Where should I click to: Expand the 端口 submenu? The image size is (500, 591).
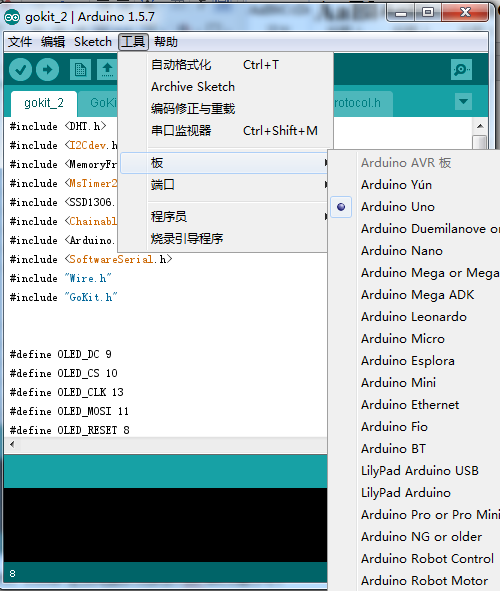pyautogui.click(x=224, y=185)
